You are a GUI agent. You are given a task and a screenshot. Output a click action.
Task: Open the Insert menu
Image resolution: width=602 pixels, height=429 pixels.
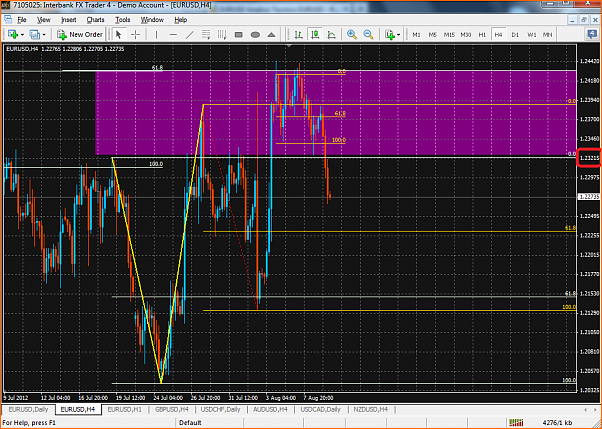(x=69, y=20)
